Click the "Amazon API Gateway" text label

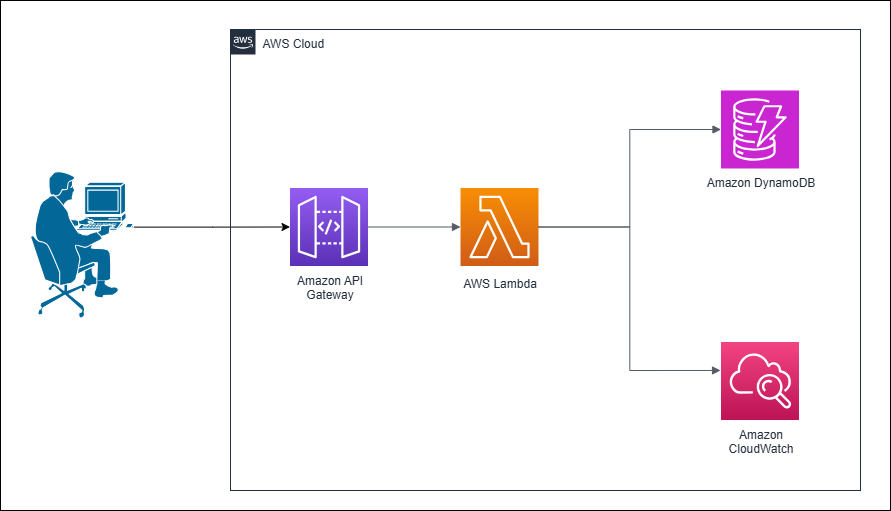pos(329,287)
